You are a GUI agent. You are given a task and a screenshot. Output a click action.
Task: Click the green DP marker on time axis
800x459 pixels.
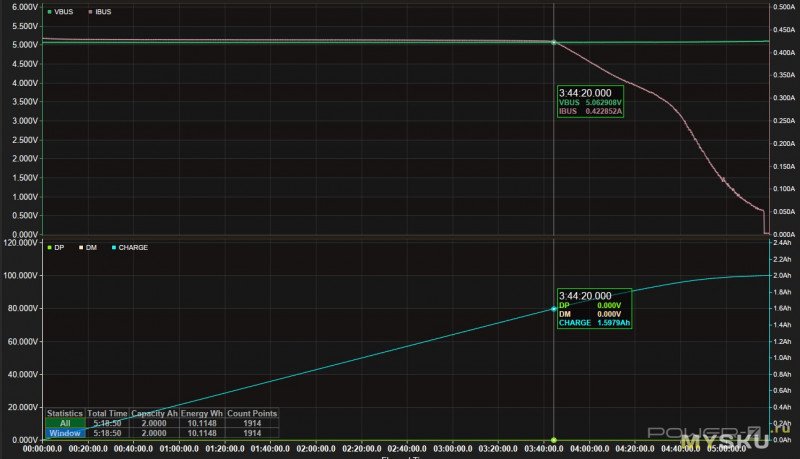pos(554,439)
